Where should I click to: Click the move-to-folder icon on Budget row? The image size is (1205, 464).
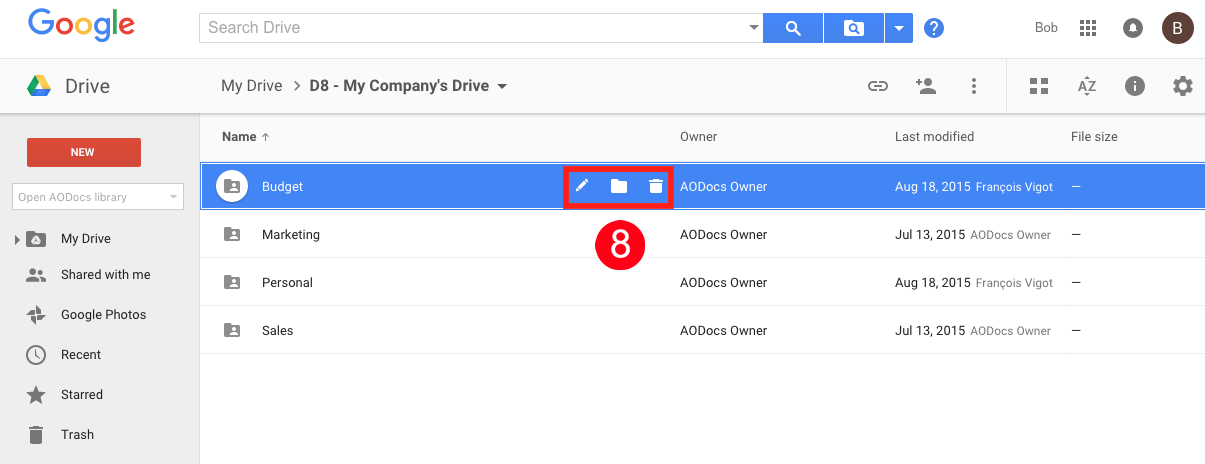(619, 186)
